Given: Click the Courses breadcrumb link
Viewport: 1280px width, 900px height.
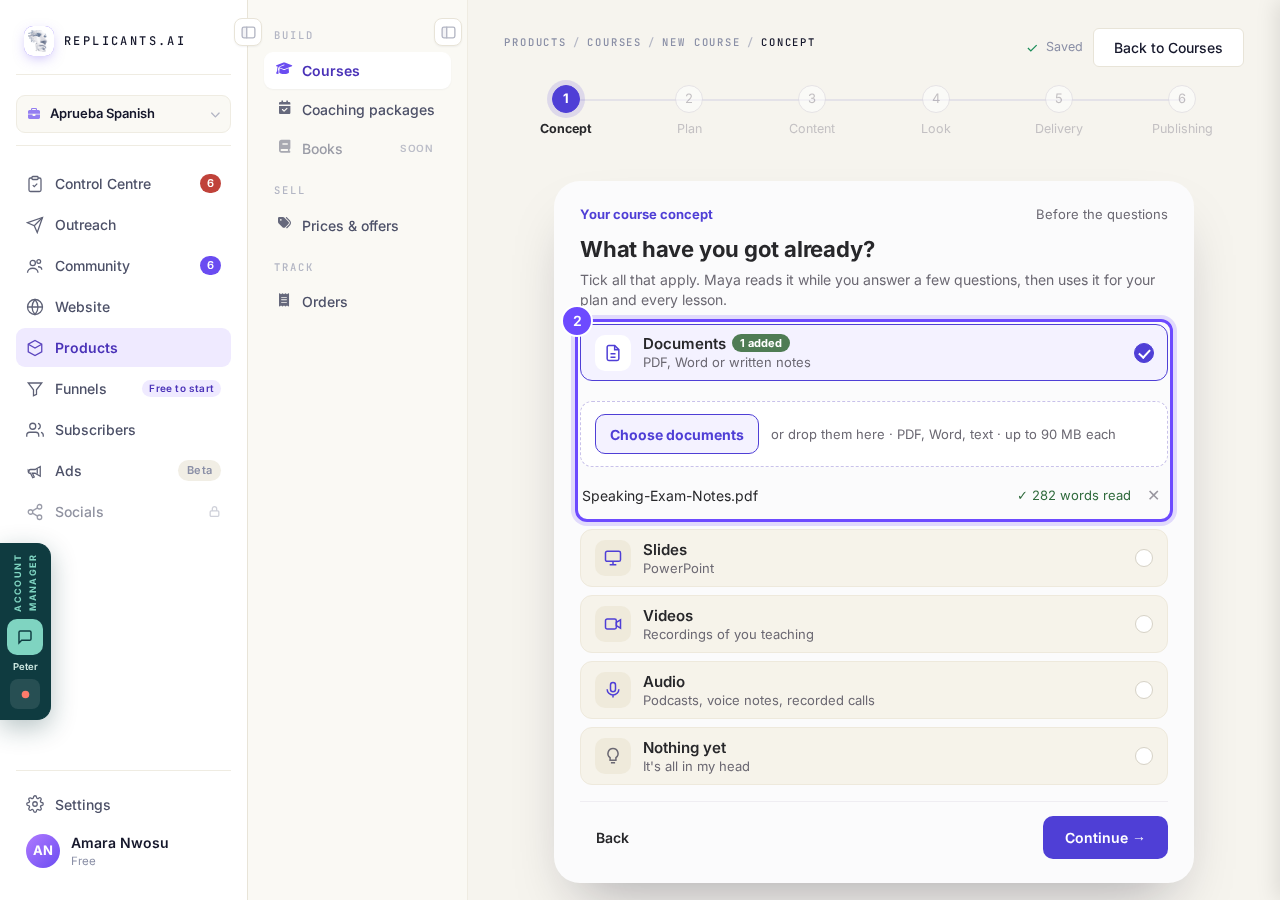Looking at the screenshot, I should coord(614,42).
